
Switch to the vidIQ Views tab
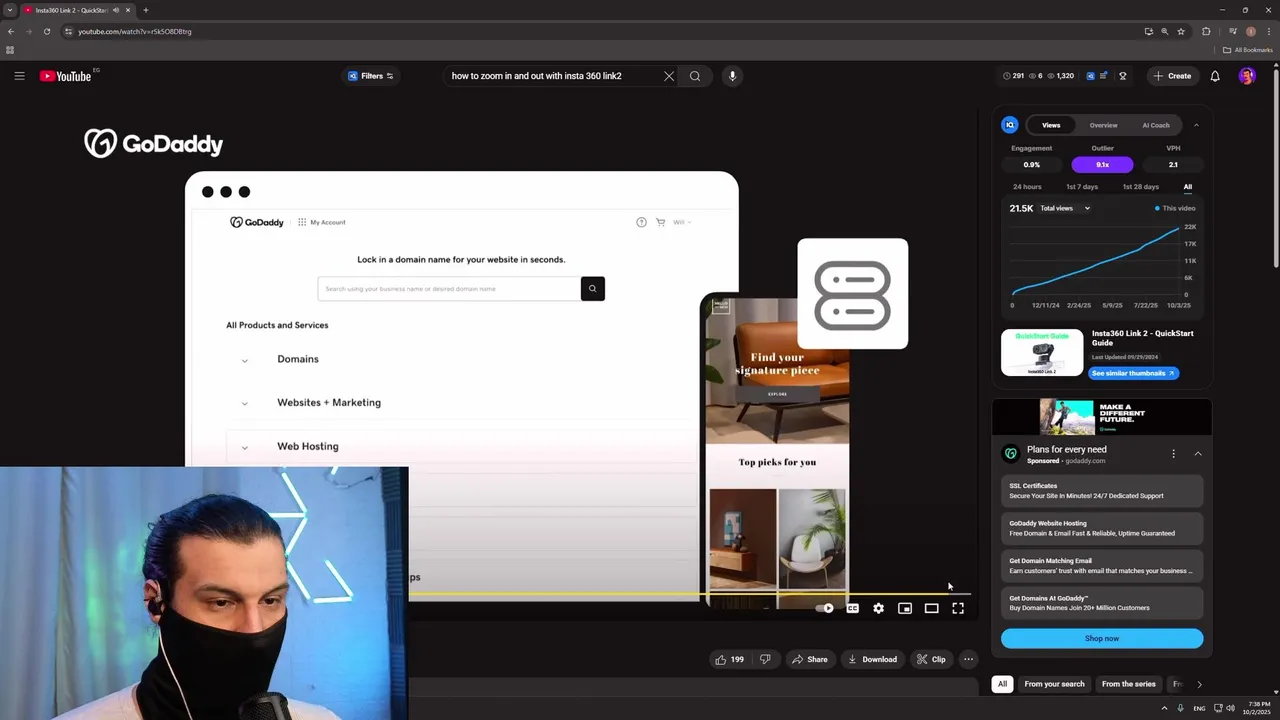[x=1051, y=125]
